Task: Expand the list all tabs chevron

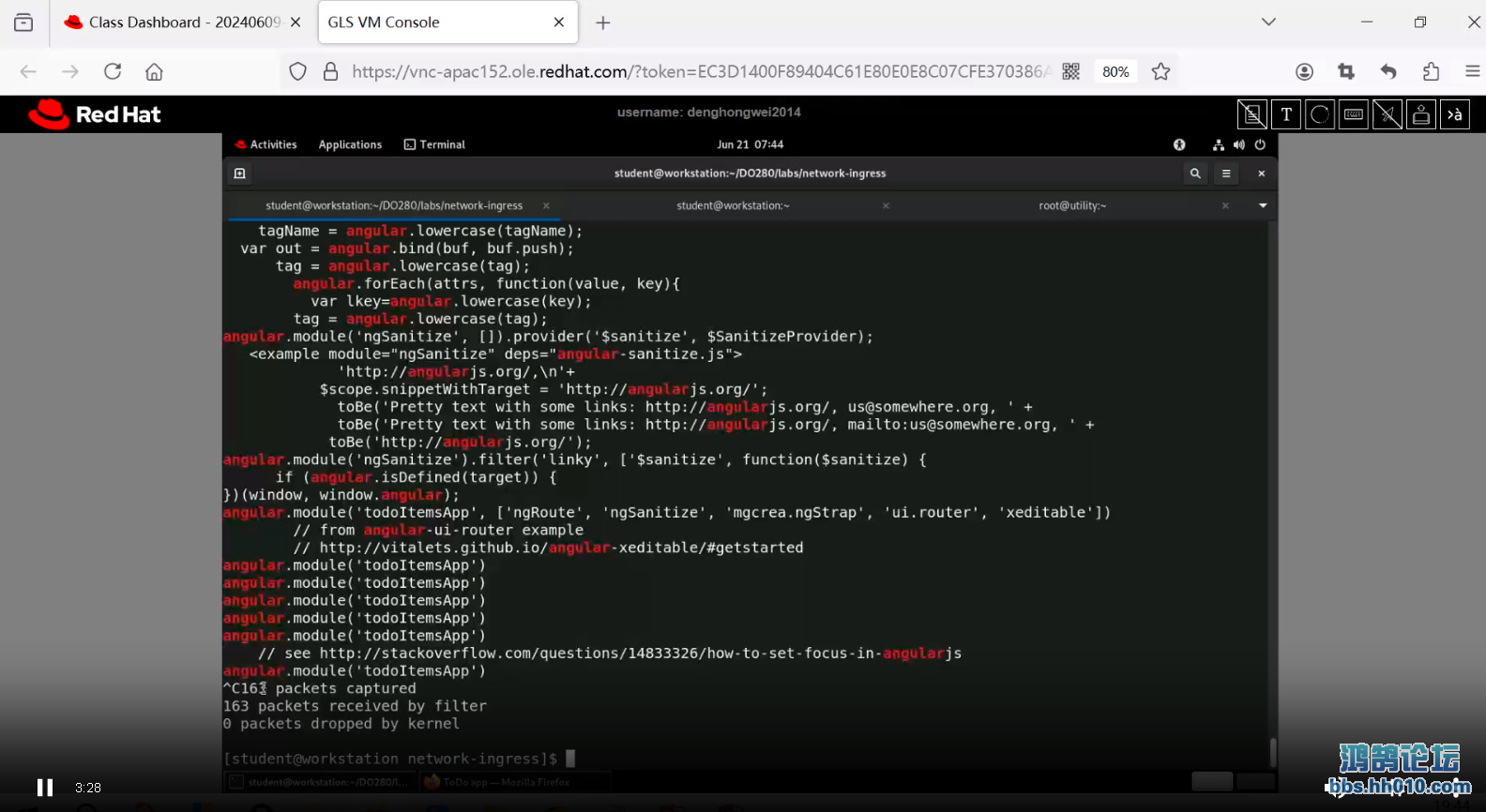Action: tap(1268, 23)
